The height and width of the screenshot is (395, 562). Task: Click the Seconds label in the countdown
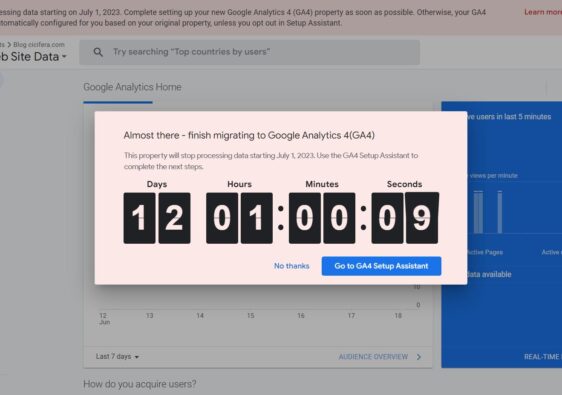[404, 184]
